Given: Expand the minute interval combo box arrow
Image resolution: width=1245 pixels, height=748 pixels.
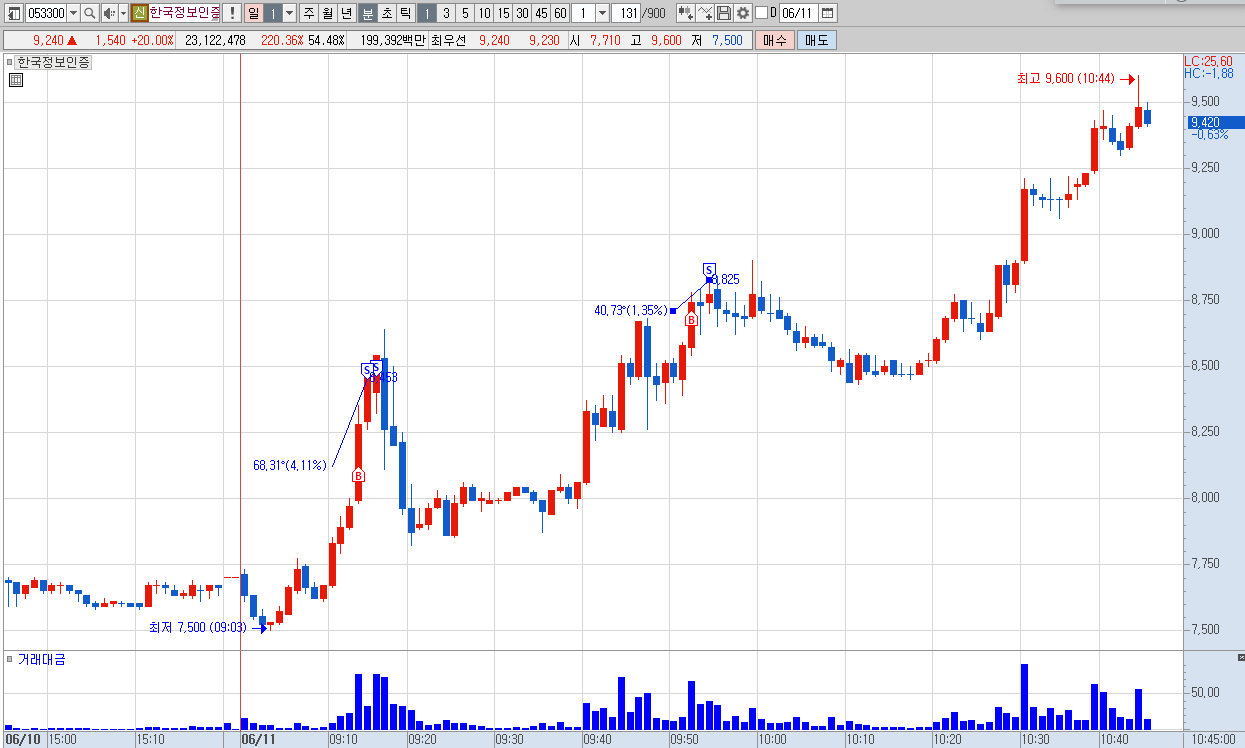Looking at the screenshot, I should [602, 13].
